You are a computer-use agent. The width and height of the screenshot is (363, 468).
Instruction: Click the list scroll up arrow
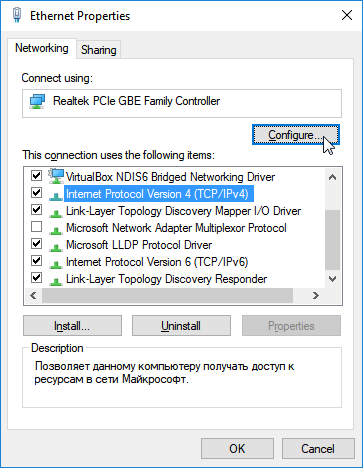pyautogui.click(x=332, y=177)
